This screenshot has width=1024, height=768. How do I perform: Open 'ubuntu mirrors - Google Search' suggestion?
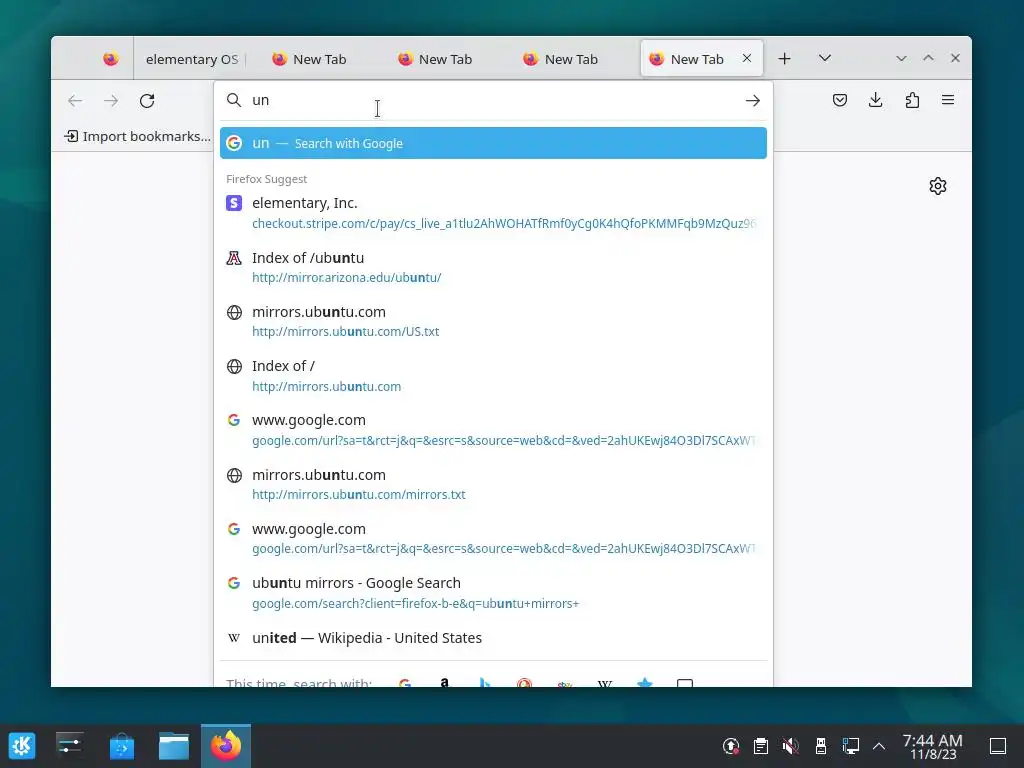493,592
